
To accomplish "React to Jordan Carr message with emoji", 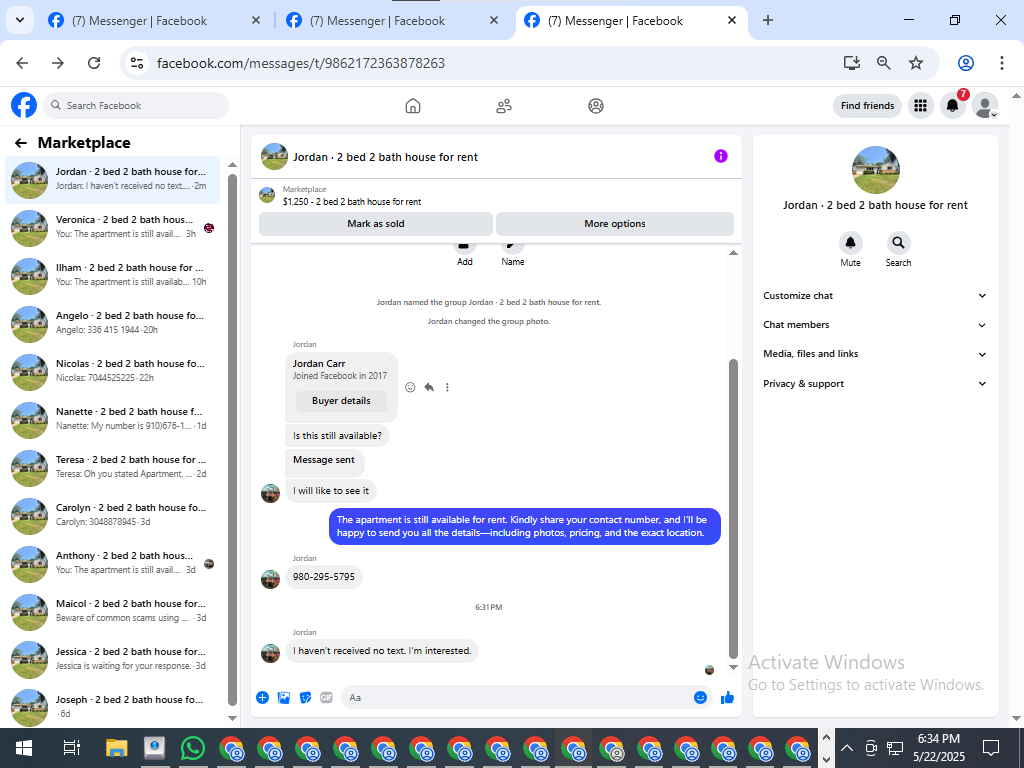I will click(410, 387).
